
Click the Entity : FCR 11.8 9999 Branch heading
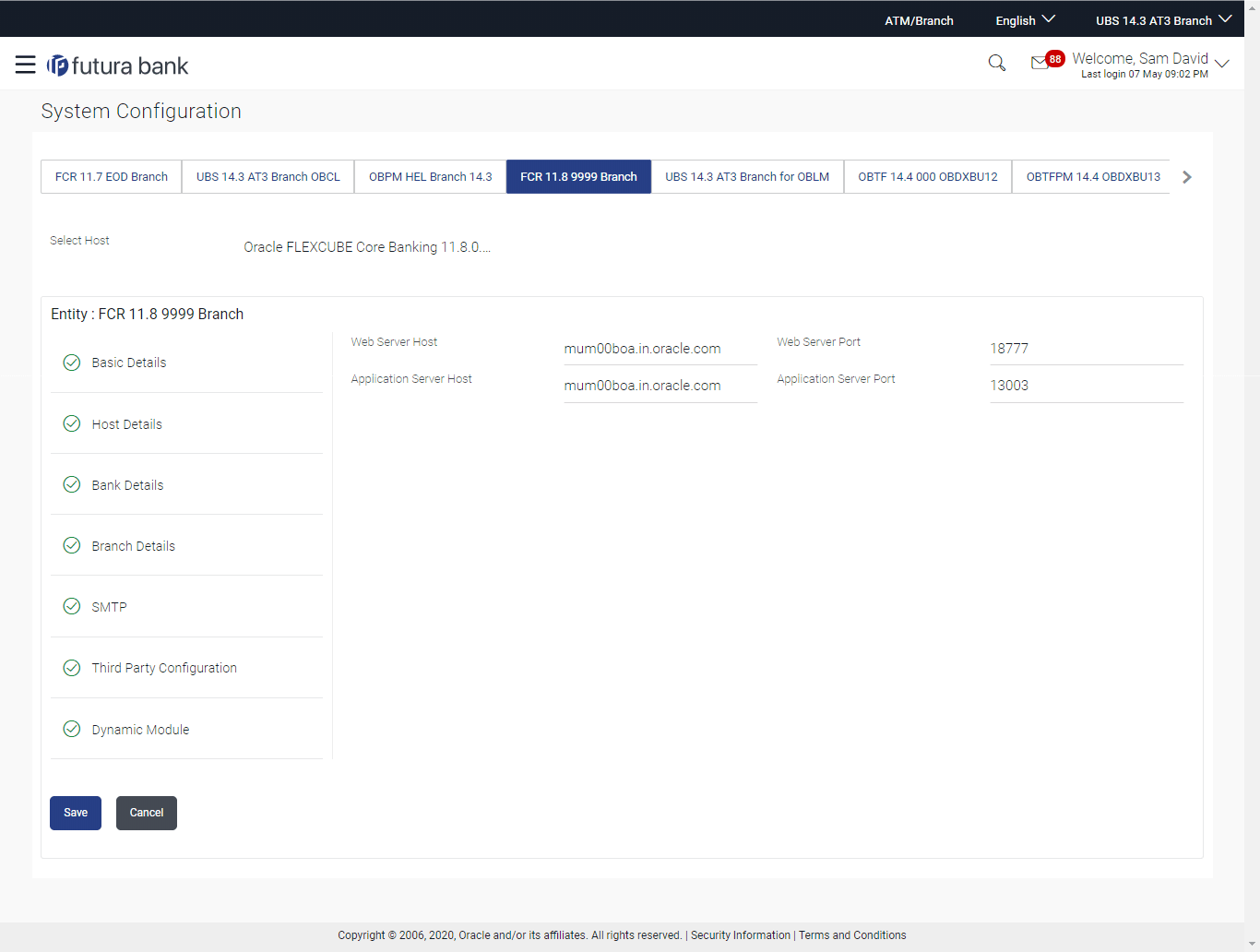pyautogui.click(x=148, y=314)
